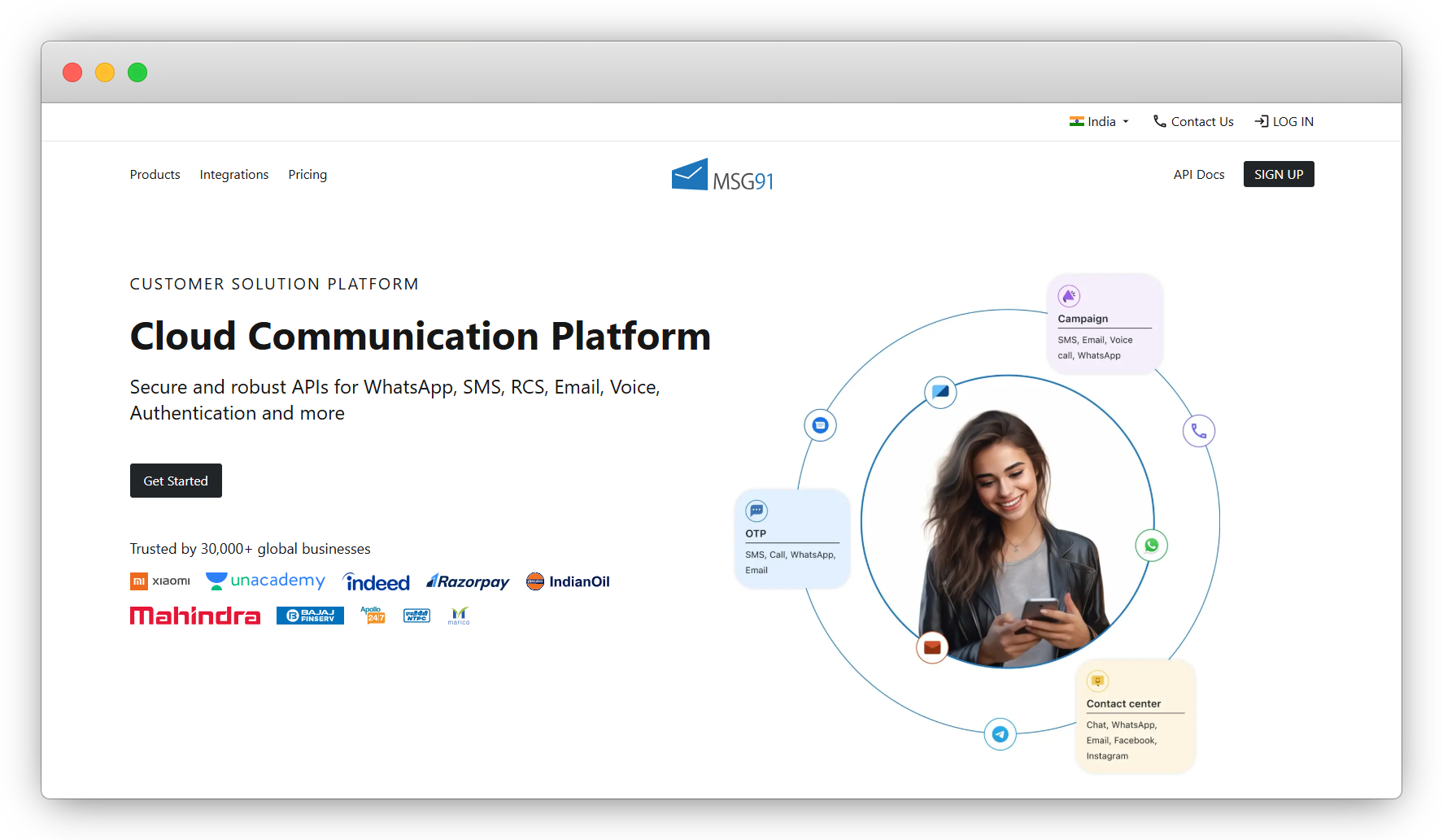1443x840 pixels.
Task: Click the Get Started button
Action: (176, 481)
